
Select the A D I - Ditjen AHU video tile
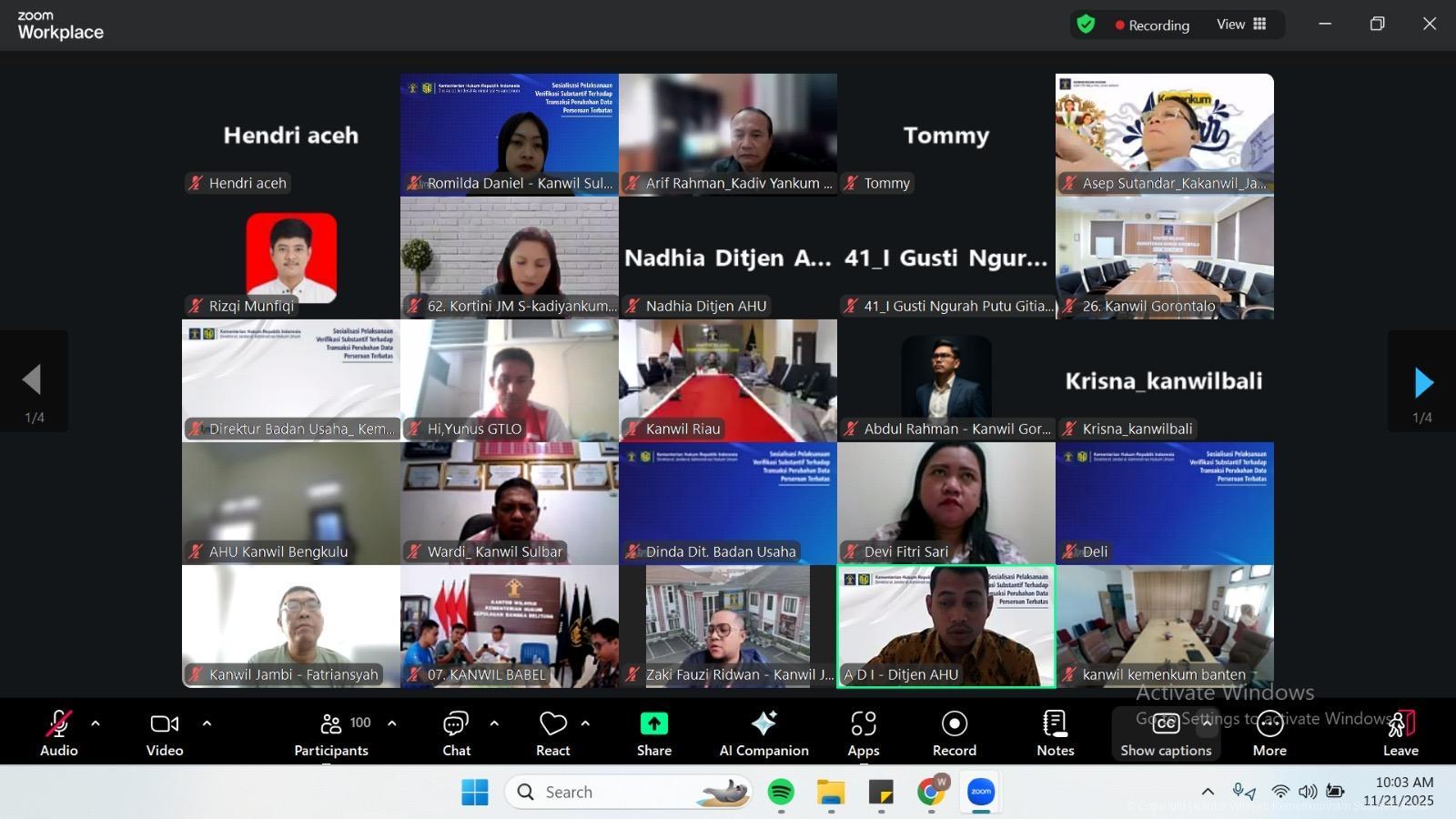946,626
